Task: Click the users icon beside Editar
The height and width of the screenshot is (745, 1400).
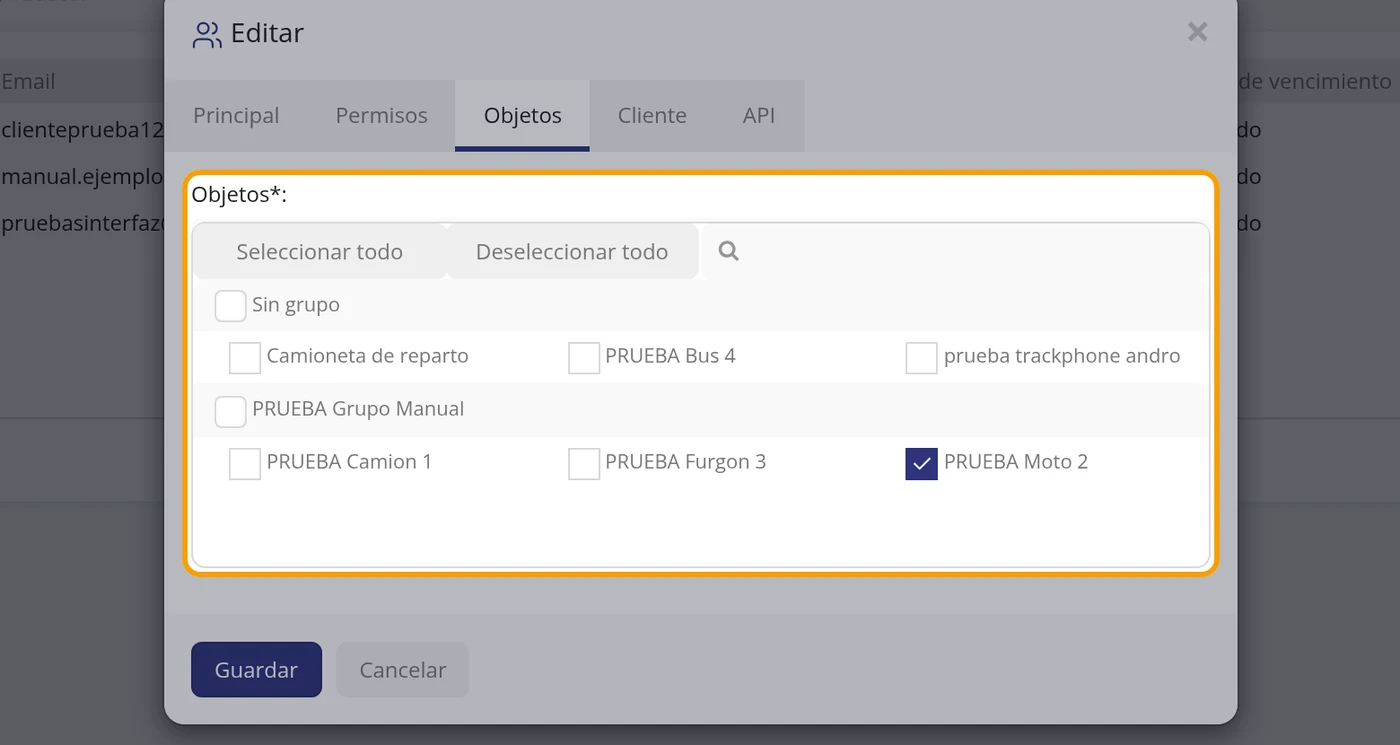Action: pyautogui.click(x=207, y=35)
